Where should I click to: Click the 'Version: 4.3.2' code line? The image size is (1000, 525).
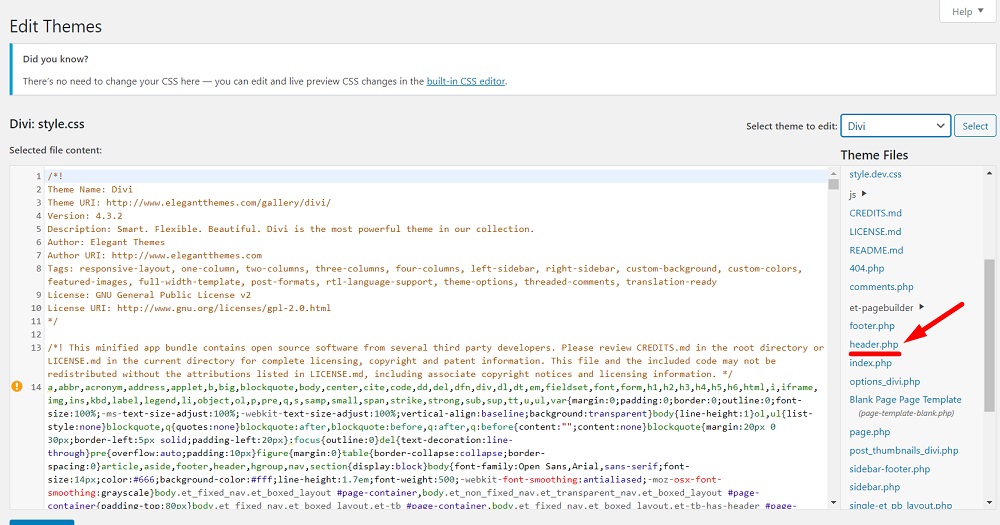tap(85, 216)
